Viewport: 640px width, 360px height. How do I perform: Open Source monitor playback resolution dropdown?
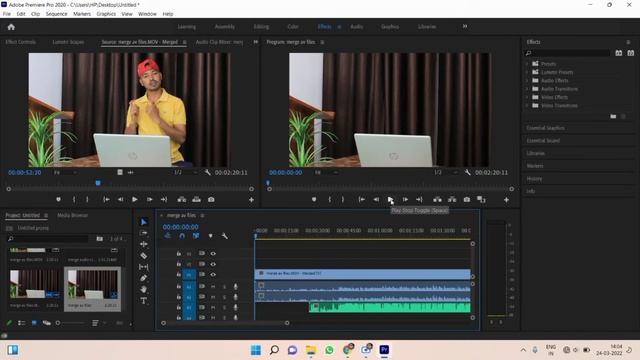point(186,173)
